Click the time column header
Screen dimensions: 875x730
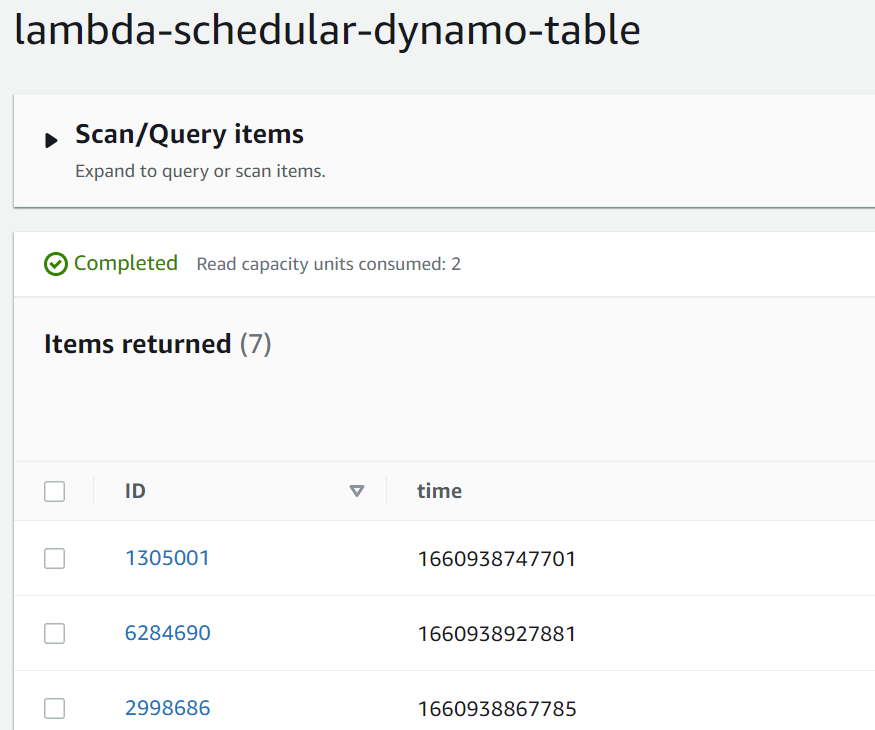pyautogui.click(x=439, y=491)
